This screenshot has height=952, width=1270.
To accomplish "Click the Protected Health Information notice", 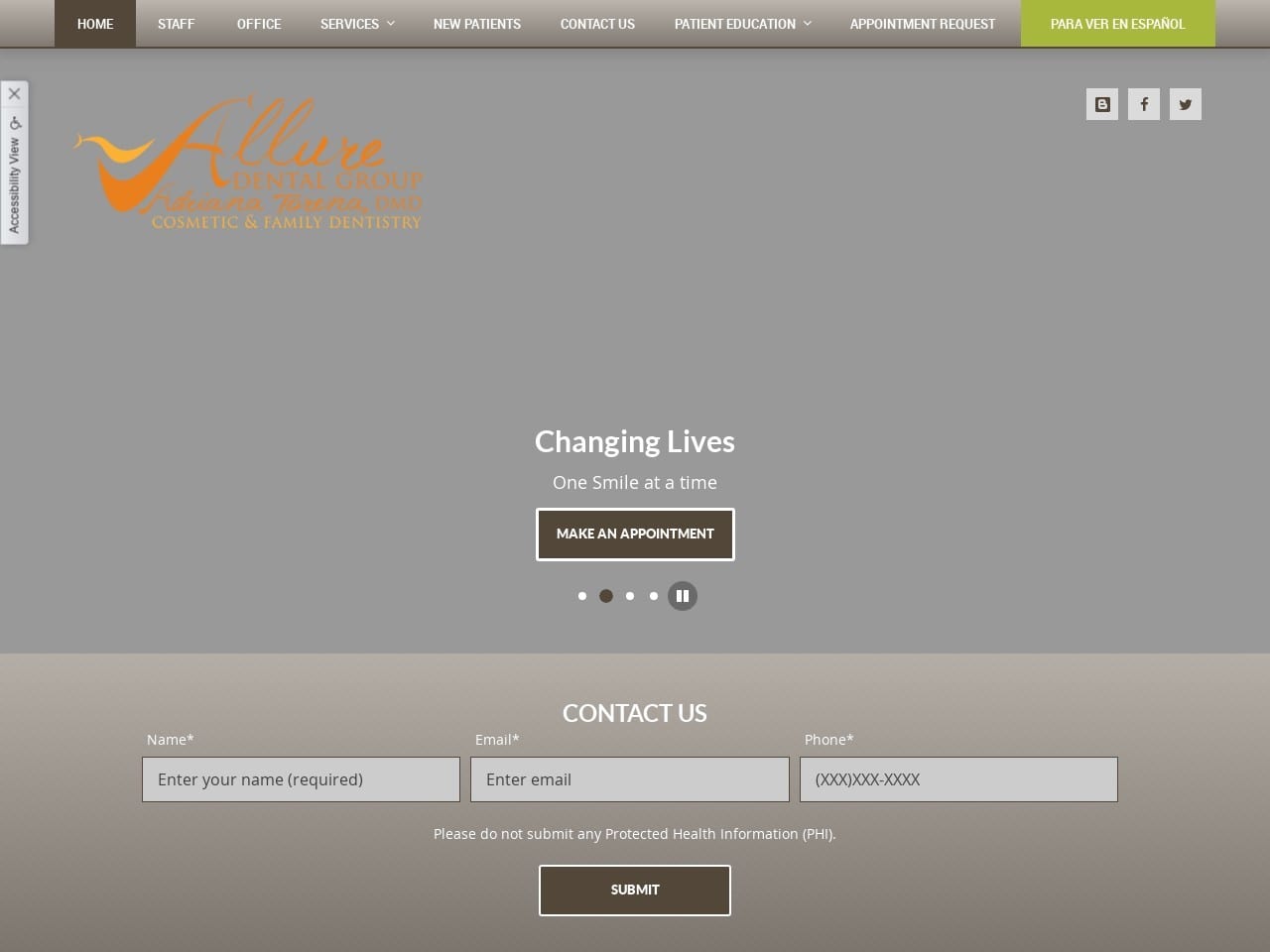I will click(635, 834).
